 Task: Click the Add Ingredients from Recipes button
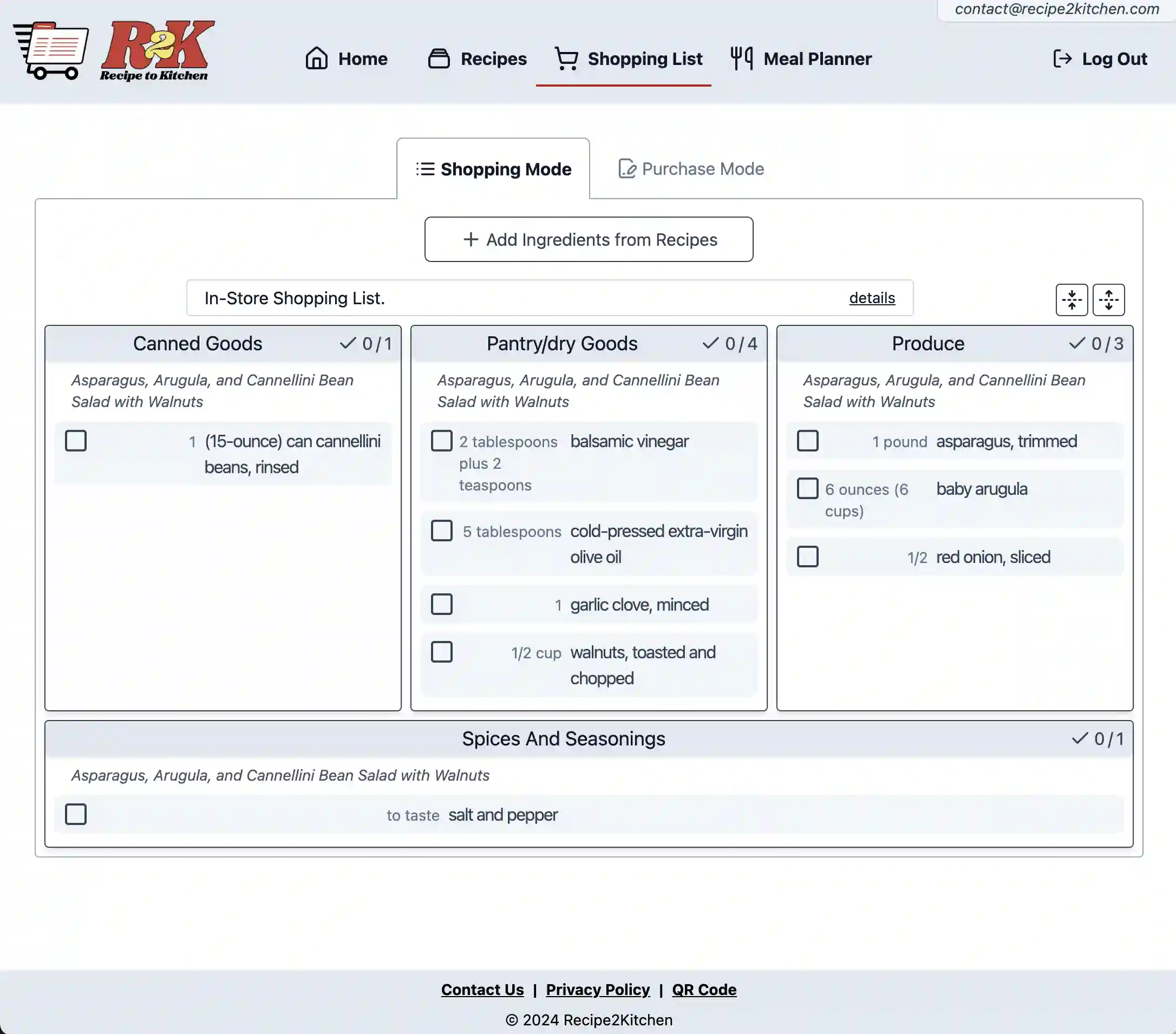588,239
